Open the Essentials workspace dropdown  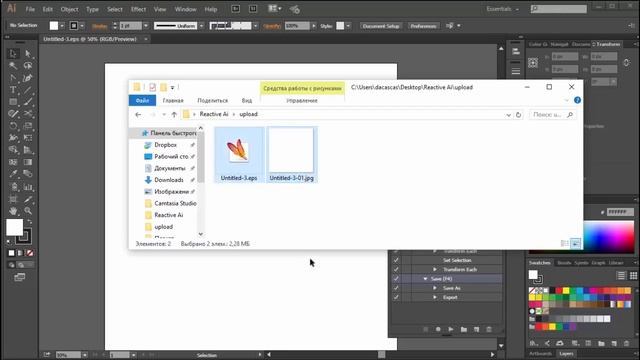click(503, 9)
